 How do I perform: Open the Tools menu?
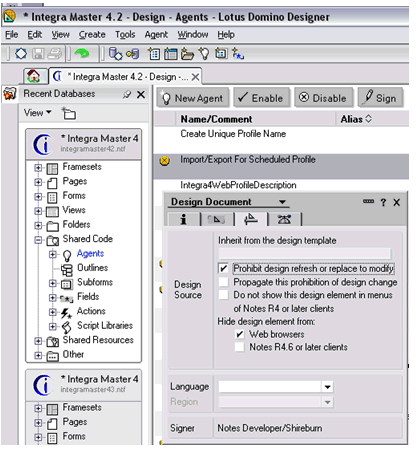coord(125,34)
